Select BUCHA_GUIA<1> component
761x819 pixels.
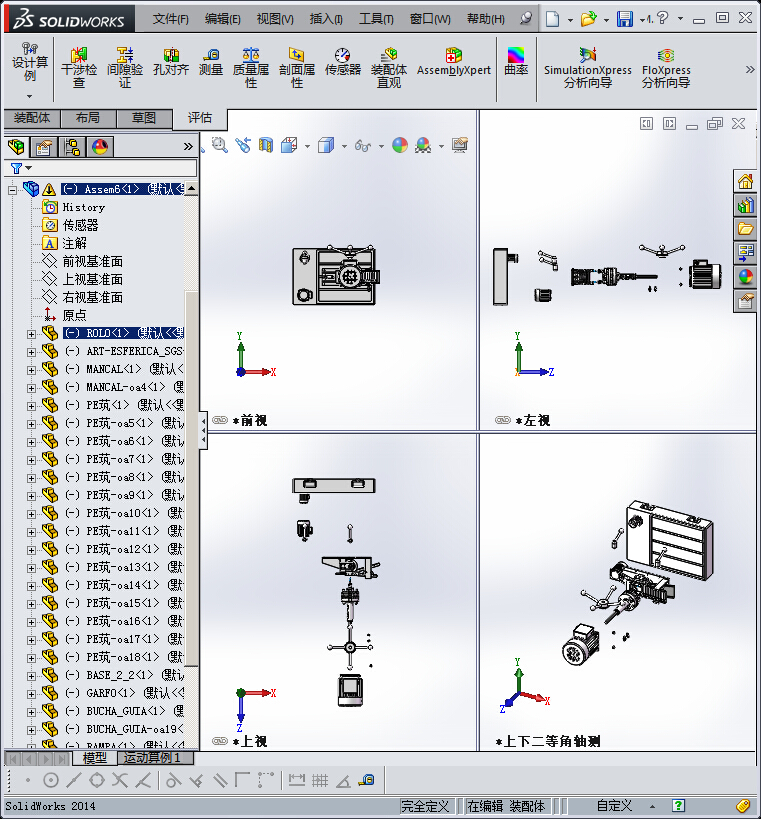[123, 711]
